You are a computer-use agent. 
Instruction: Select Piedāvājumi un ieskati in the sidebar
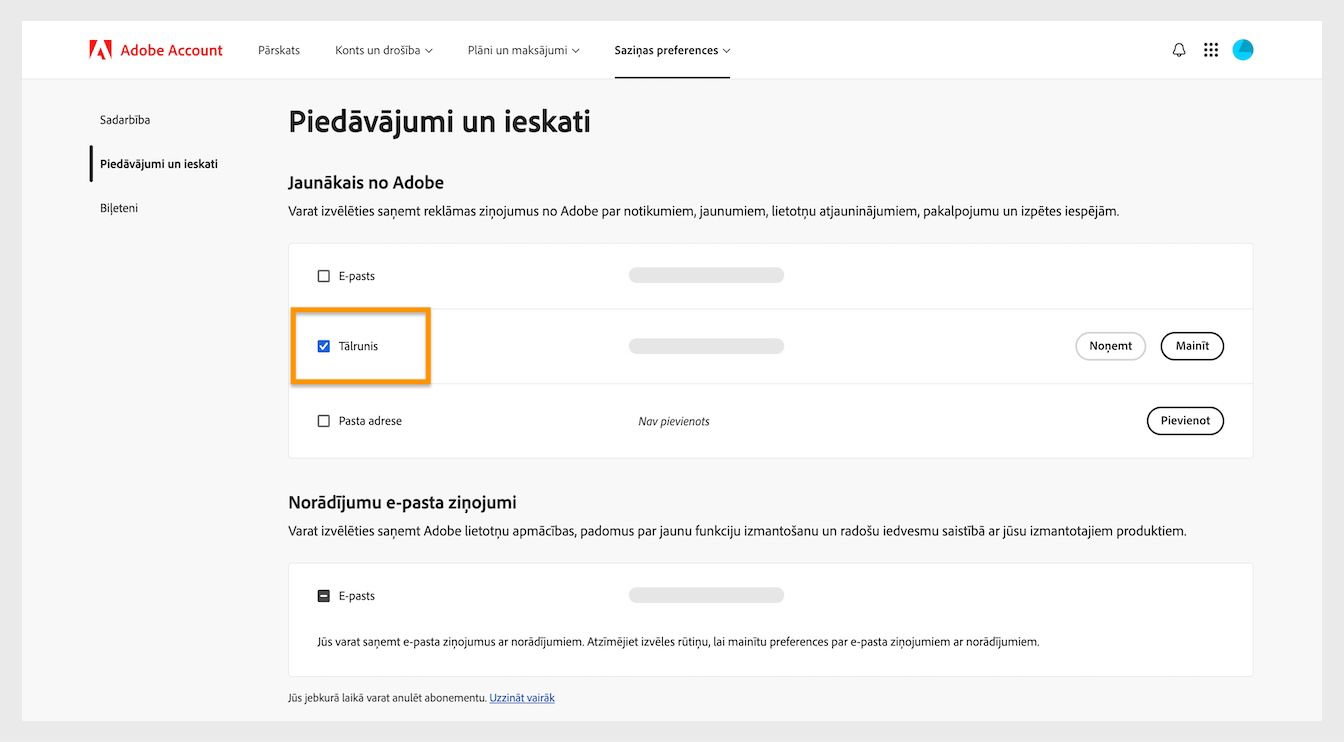(x=159, y=164)
